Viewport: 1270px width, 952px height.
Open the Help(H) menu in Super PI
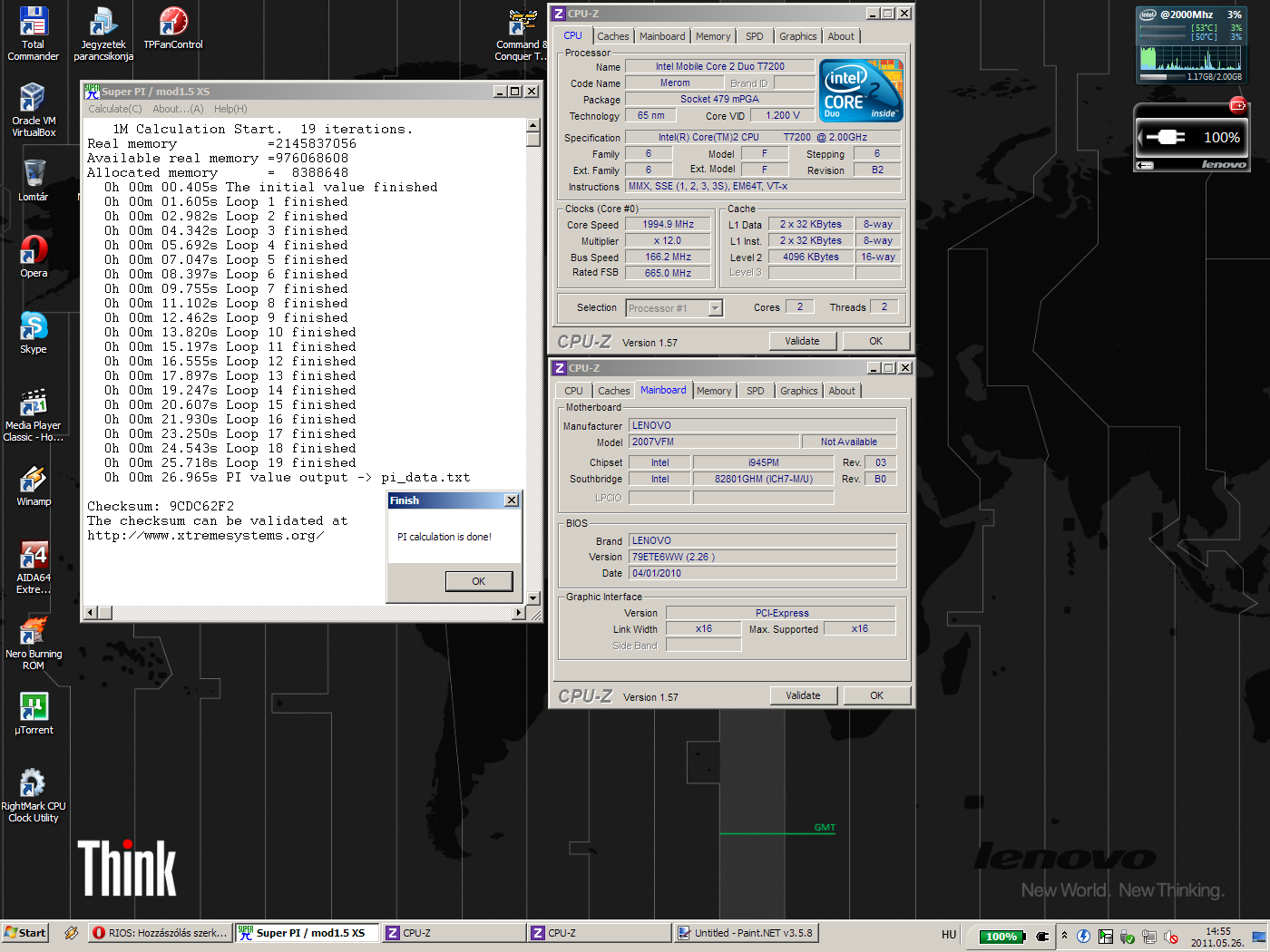click(x=230, y=109)
